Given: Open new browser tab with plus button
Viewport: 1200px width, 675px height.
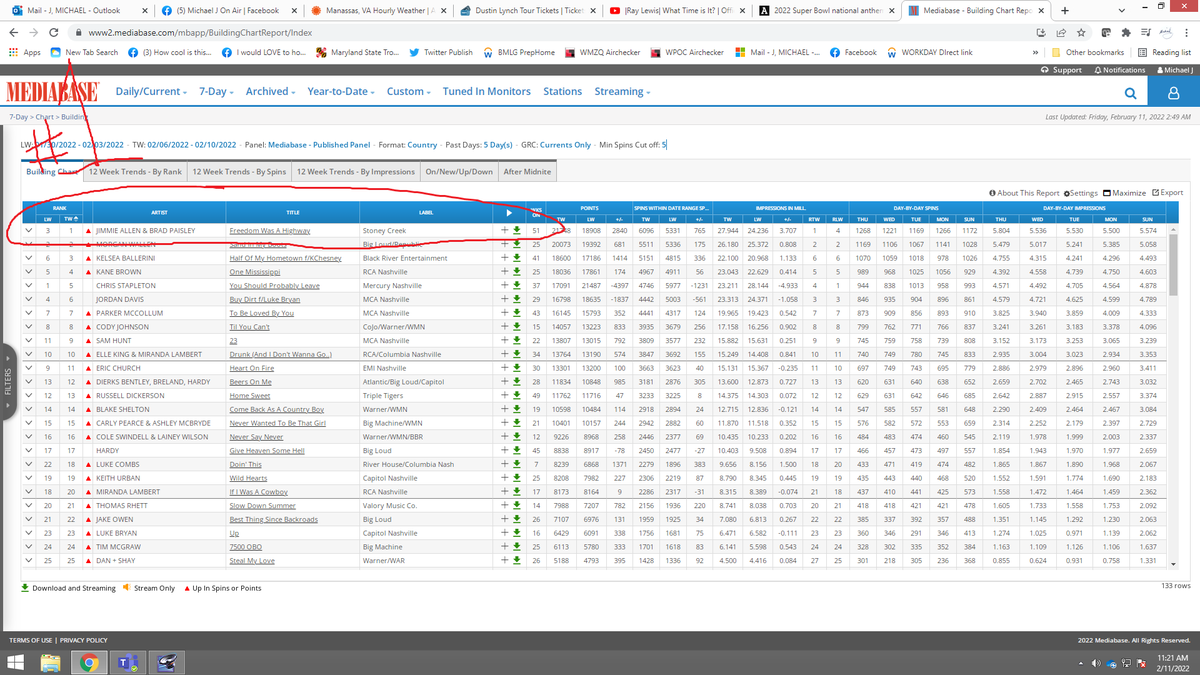Looking at the screenshot, I should (1065, 10).
